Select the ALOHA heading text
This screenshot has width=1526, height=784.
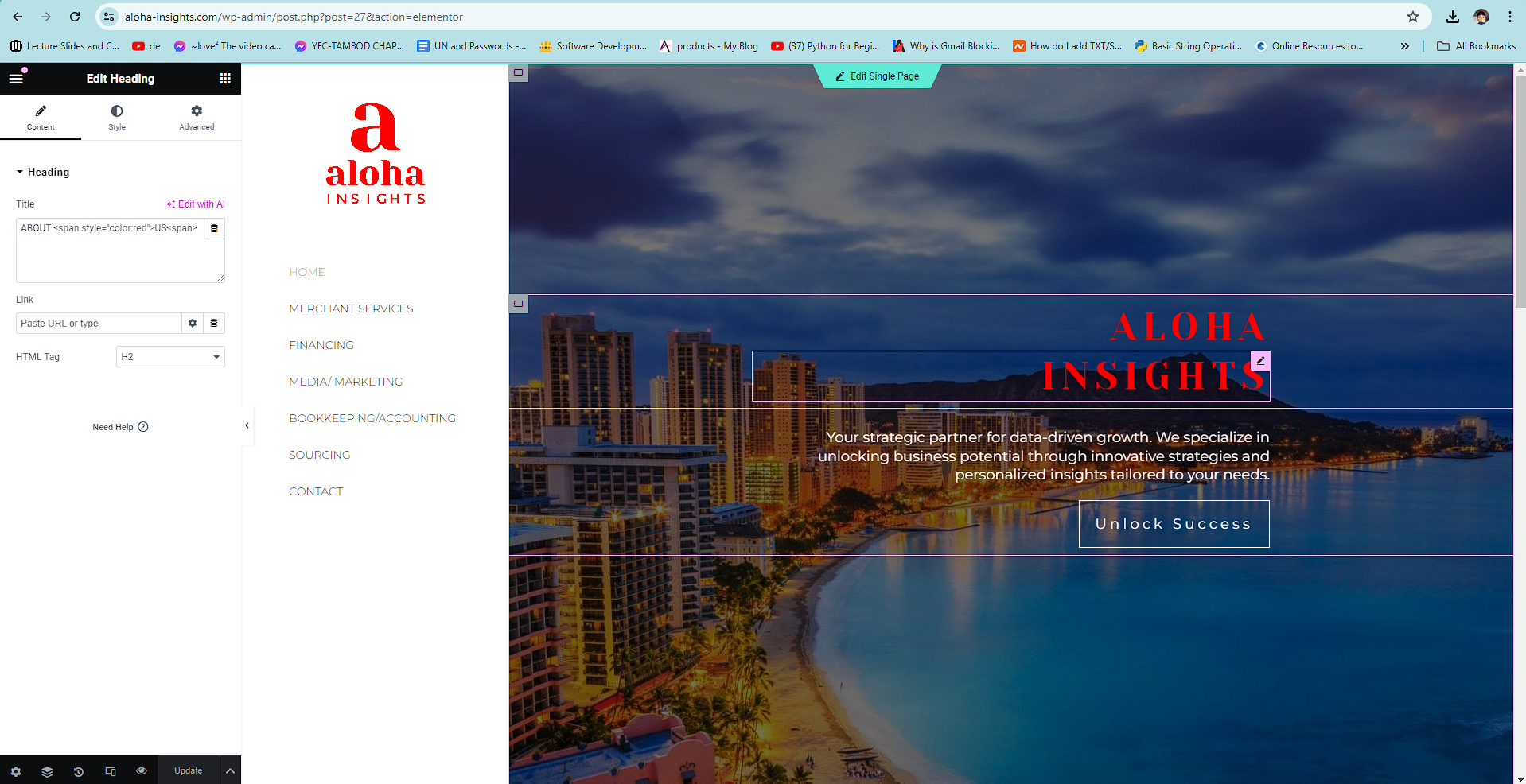(x=1188, y=327)
